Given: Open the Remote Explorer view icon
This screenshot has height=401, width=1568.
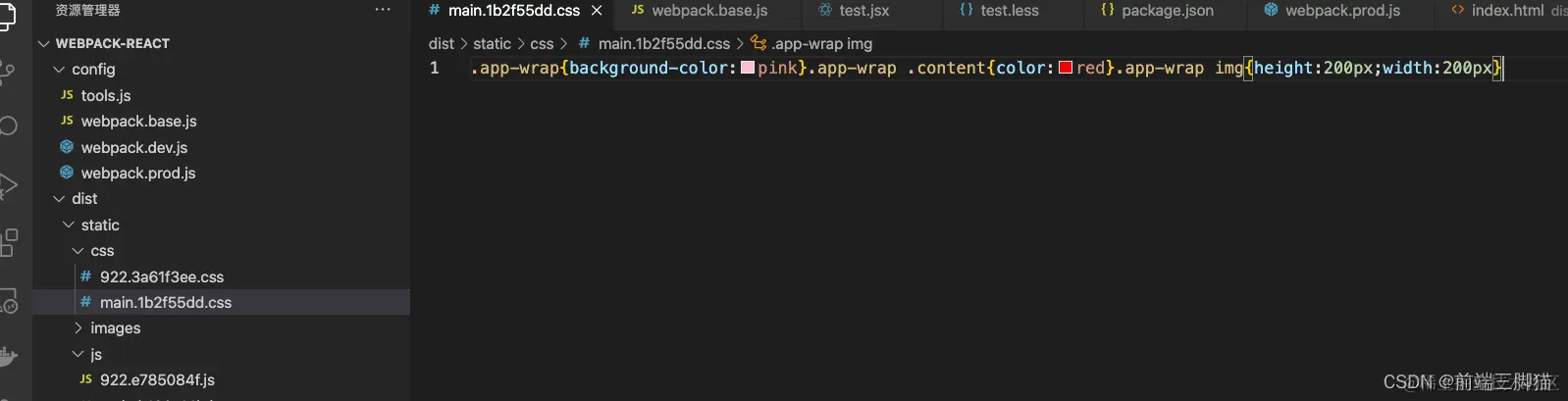Looking at the screenshot, I should point(8,300).
